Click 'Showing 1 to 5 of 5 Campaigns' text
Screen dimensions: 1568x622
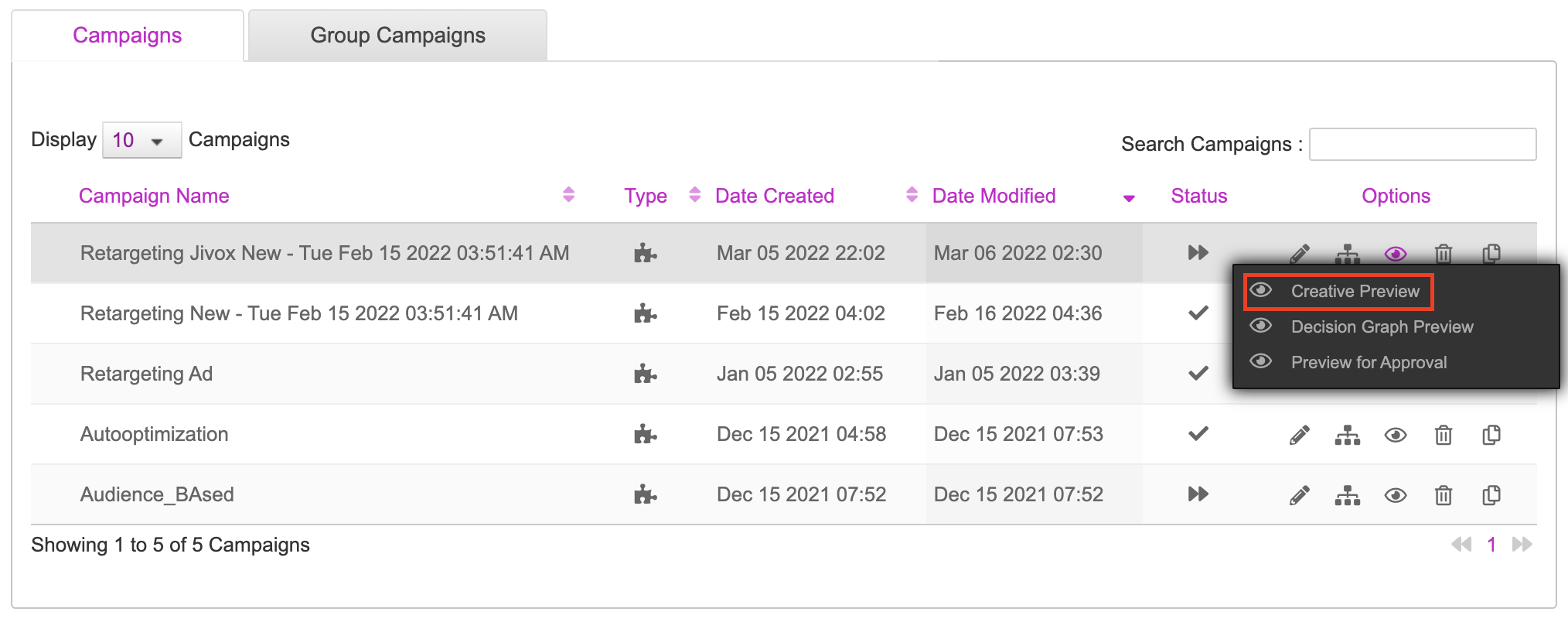(x=170, y=545)
